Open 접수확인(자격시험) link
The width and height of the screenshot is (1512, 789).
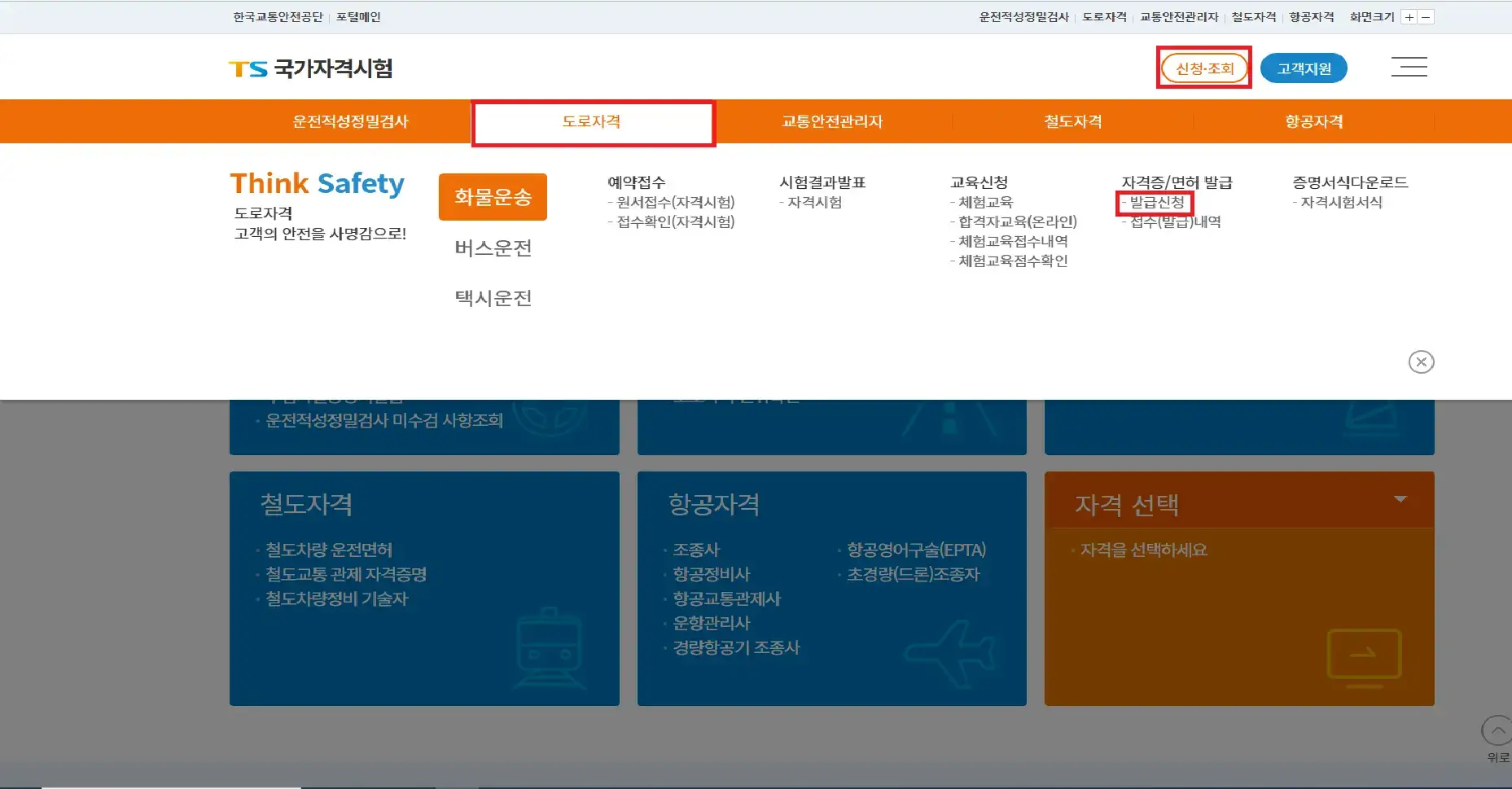(x=675, y=221)
